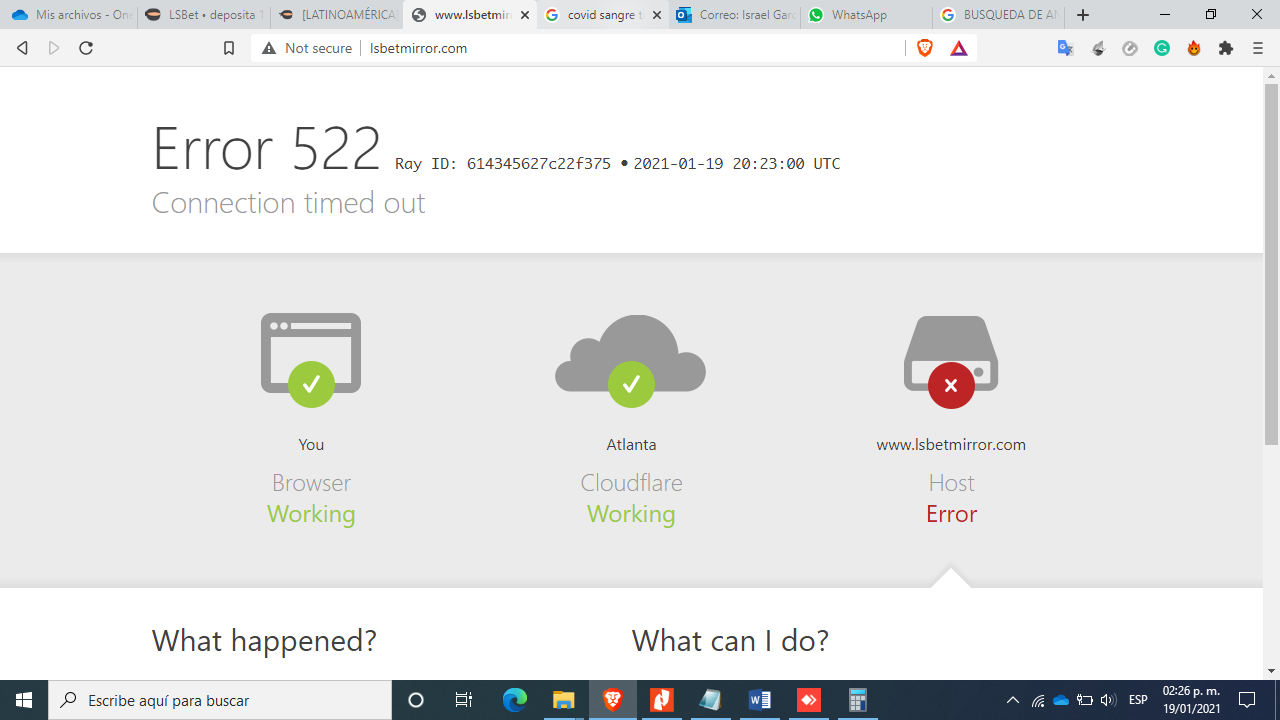Open File Explorer from the taskbar
Image resolution: width=1280 pixels, height=720 pixels.
pyautogui.click(x=564, y=700)
